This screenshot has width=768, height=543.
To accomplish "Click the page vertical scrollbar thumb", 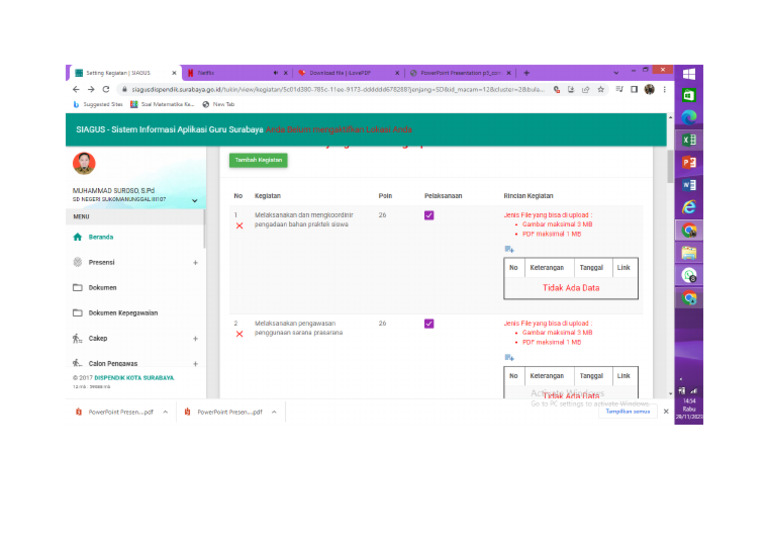I will 670,166.
